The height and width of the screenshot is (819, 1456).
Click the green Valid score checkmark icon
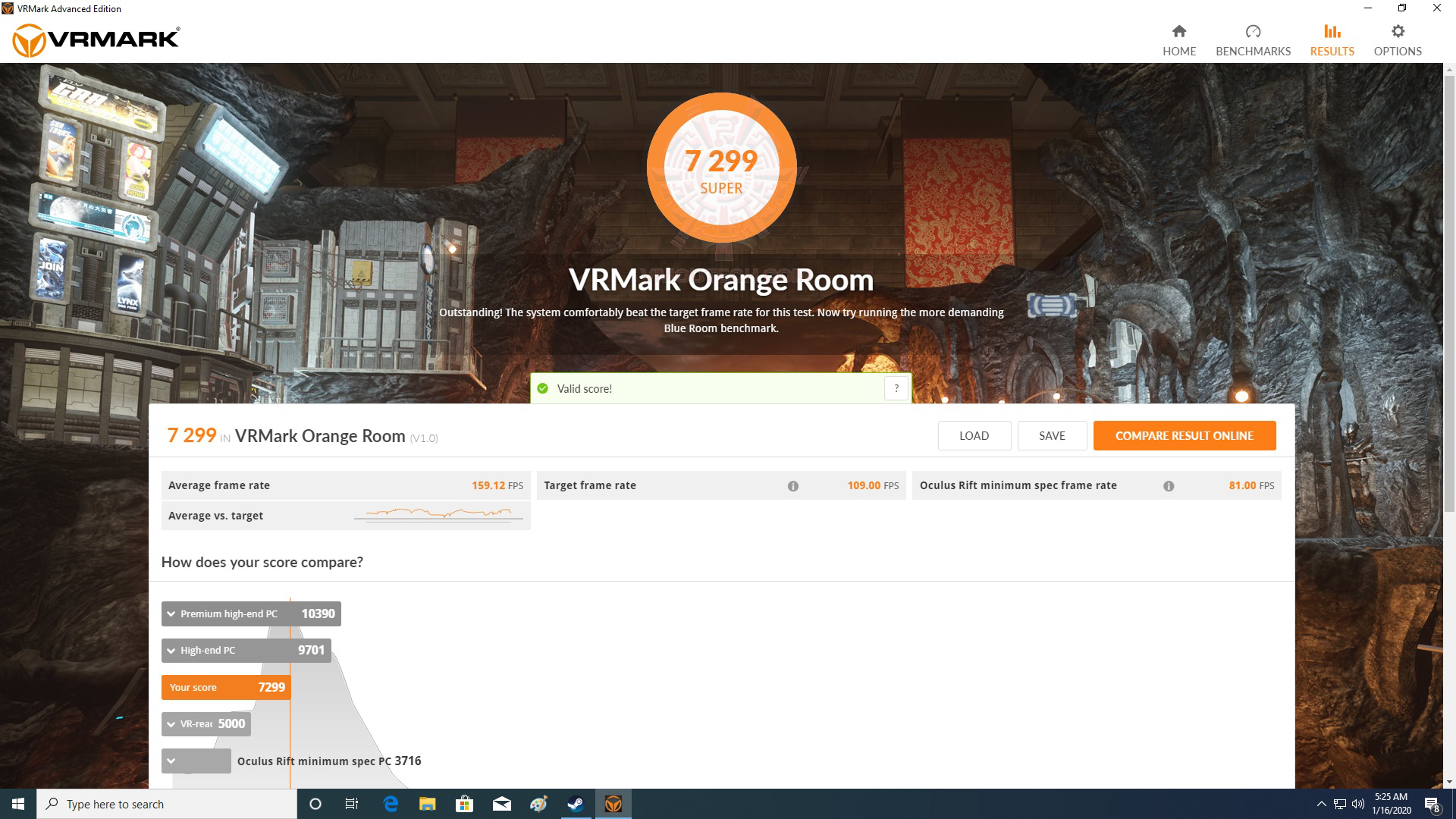pyautogui.click(x=543, y=388)
